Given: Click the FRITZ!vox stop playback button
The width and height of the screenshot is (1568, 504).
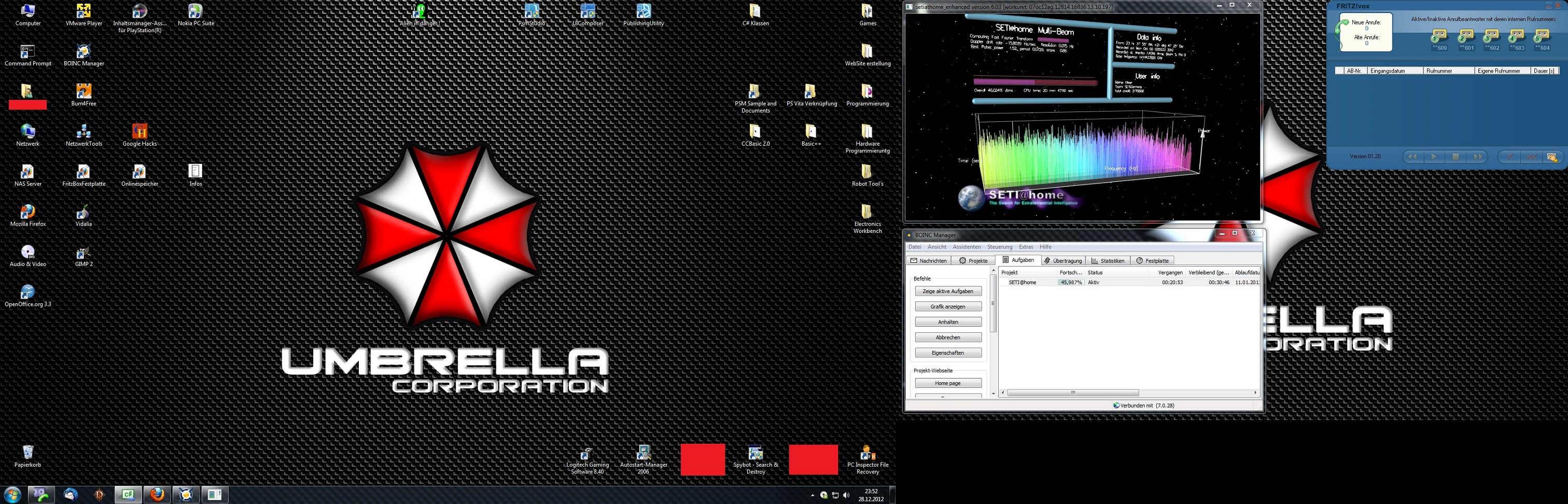Looking at the screenshot, I should coord(1455,157).
